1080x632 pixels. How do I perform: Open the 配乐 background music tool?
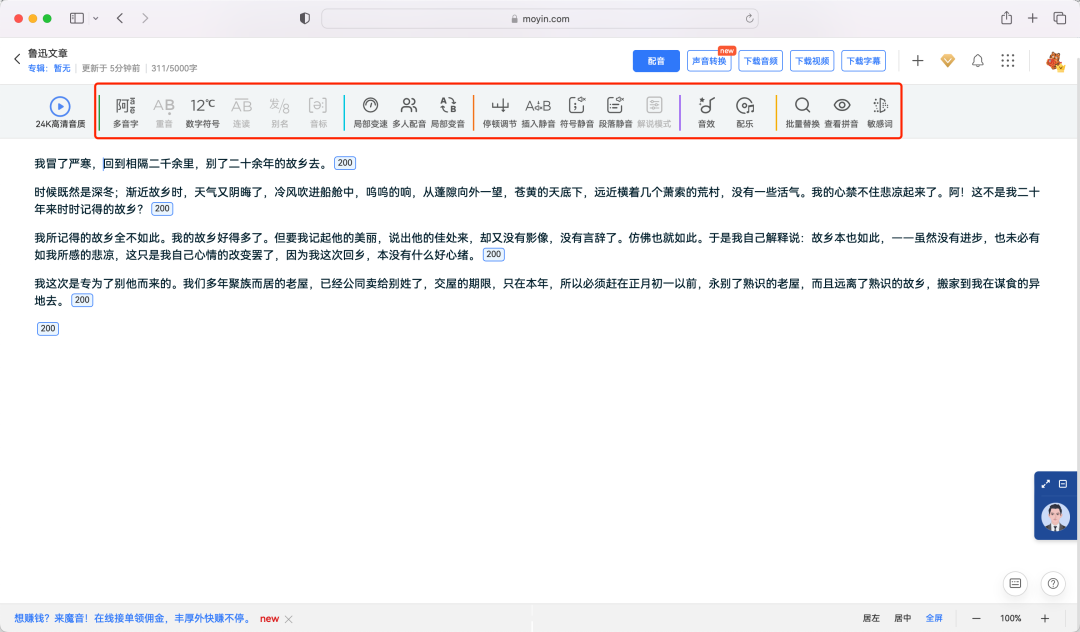745,112
